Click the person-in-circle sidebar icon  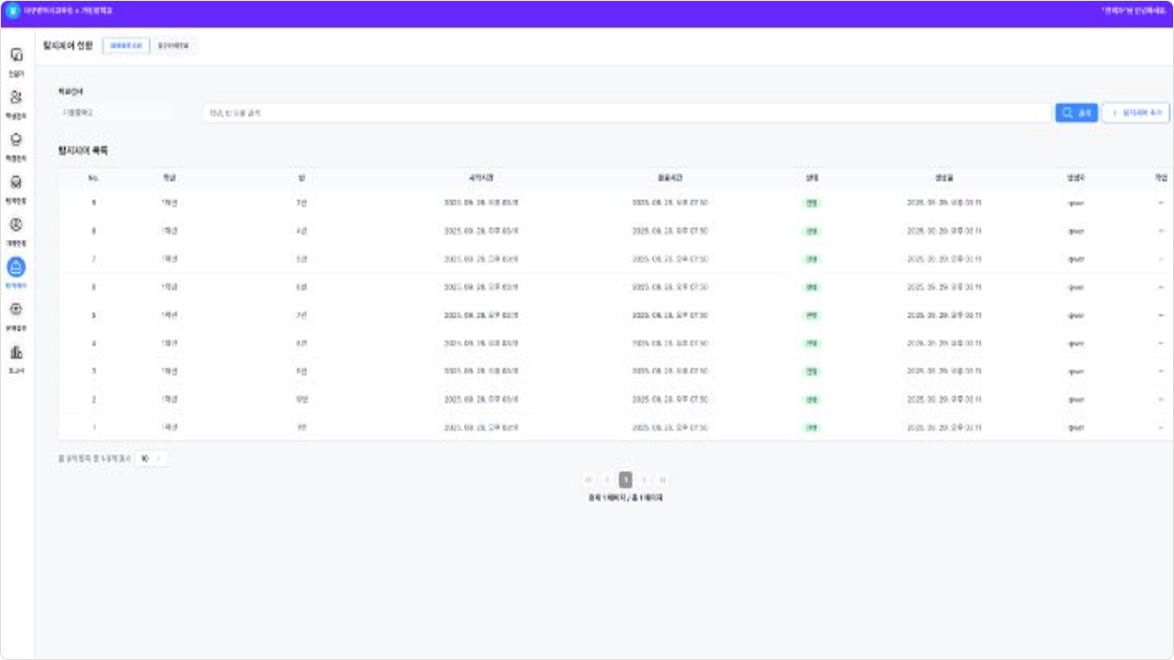[x=16, y=225]
